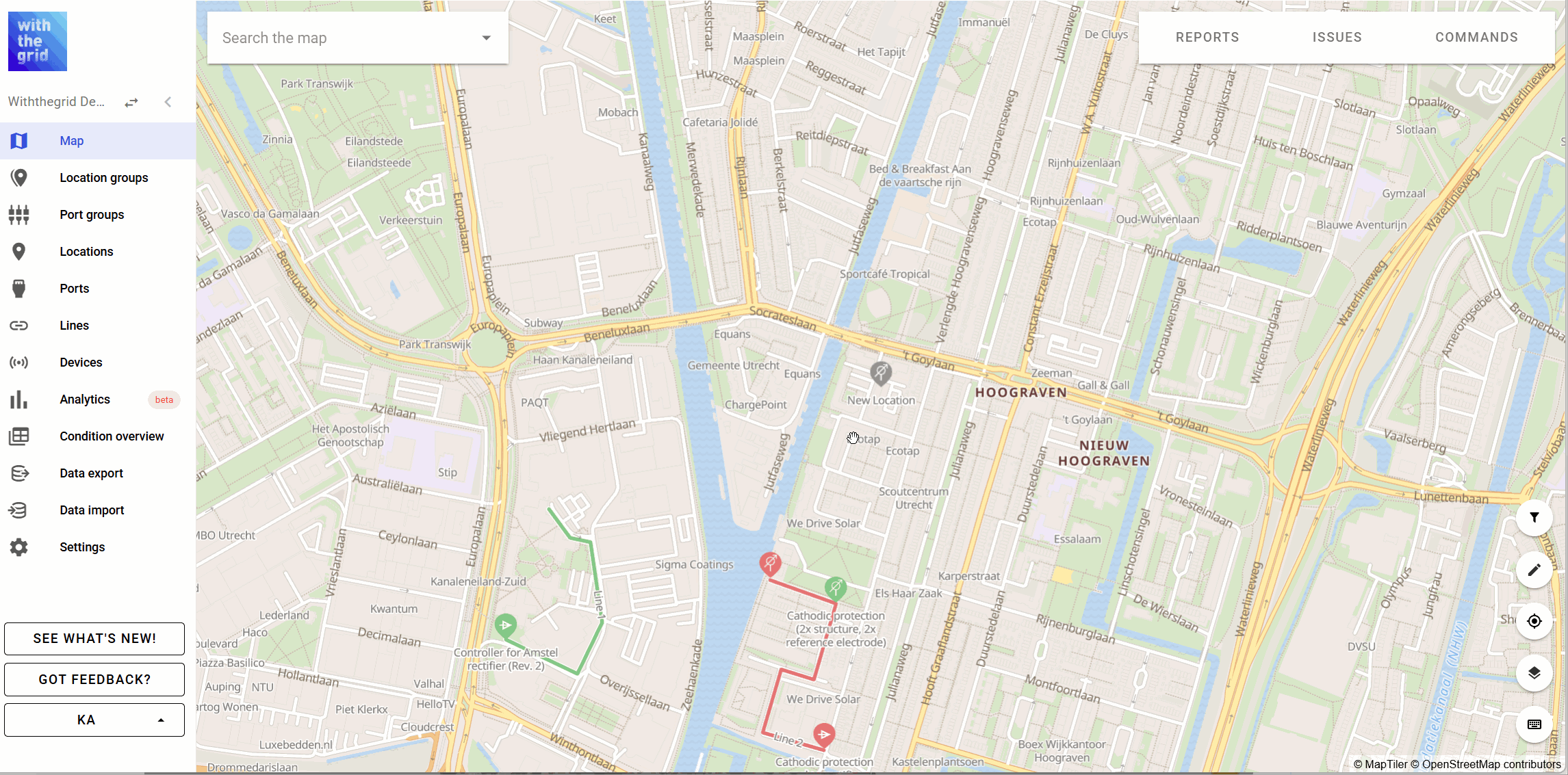
Task: Open keyboard shortcuts icon button
Action: [1534, 724]
